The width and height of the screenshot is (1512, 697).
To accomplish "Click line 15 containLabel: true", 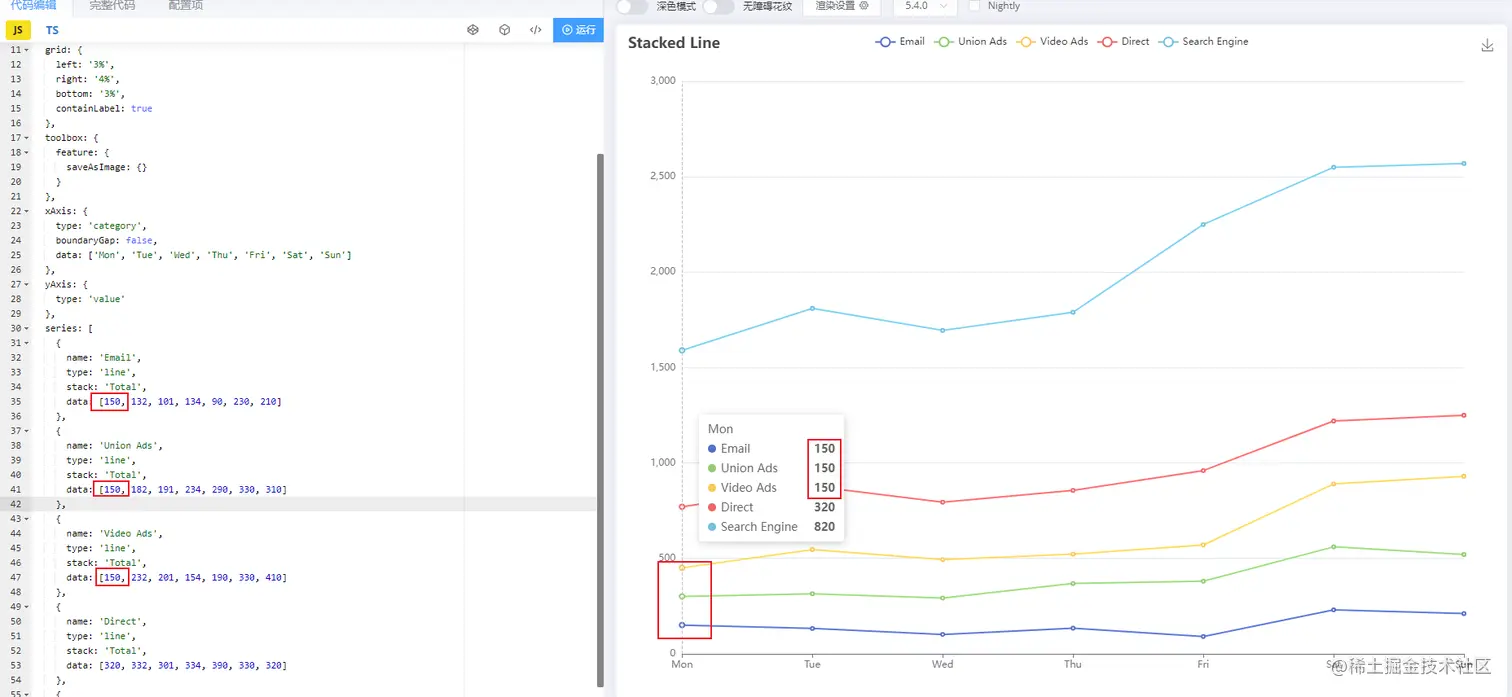I will pos(104,109).
